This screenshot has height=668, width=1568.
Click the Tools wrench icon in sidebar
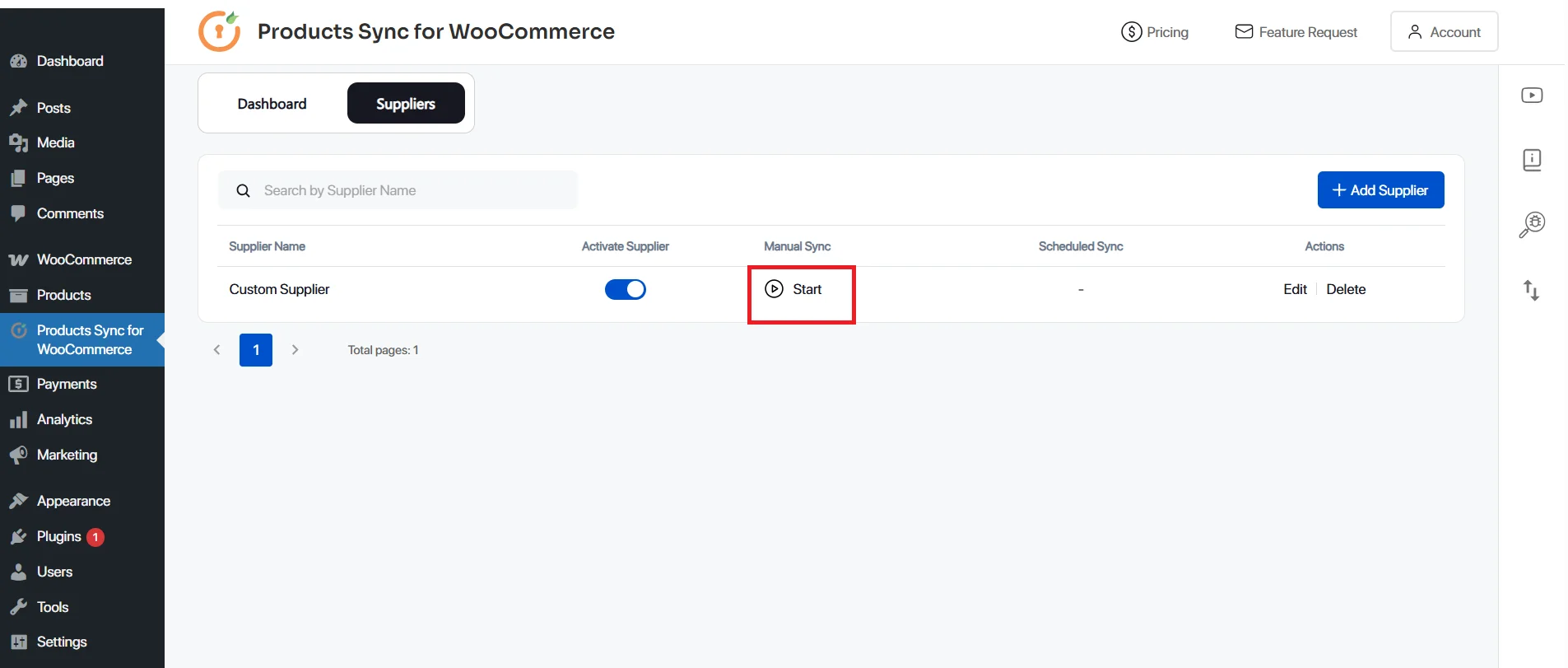(18, 607)
